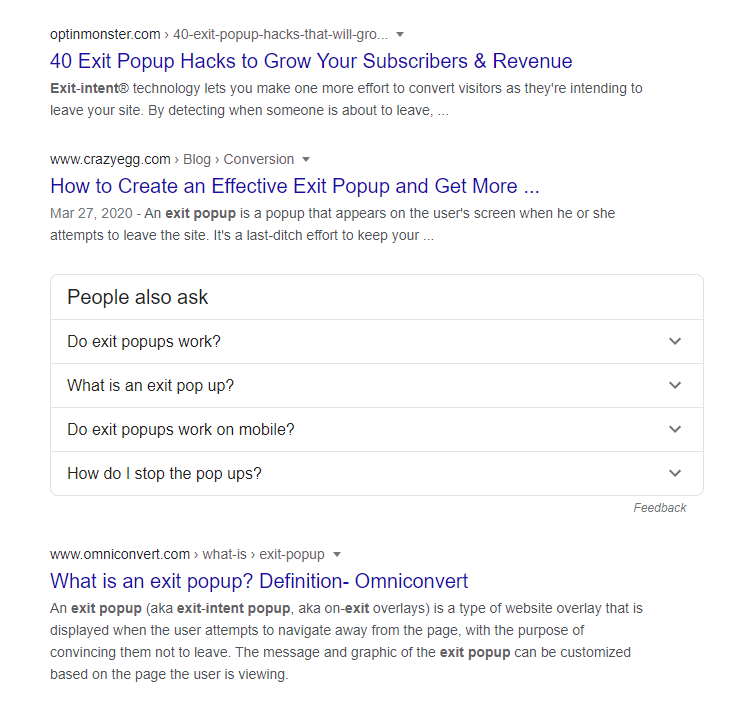The width and height of the screenshot is (746, 702).
Task: Open the dropdown arrow beside omniconvert.com breadcrumb
Action: coord(337,555)
